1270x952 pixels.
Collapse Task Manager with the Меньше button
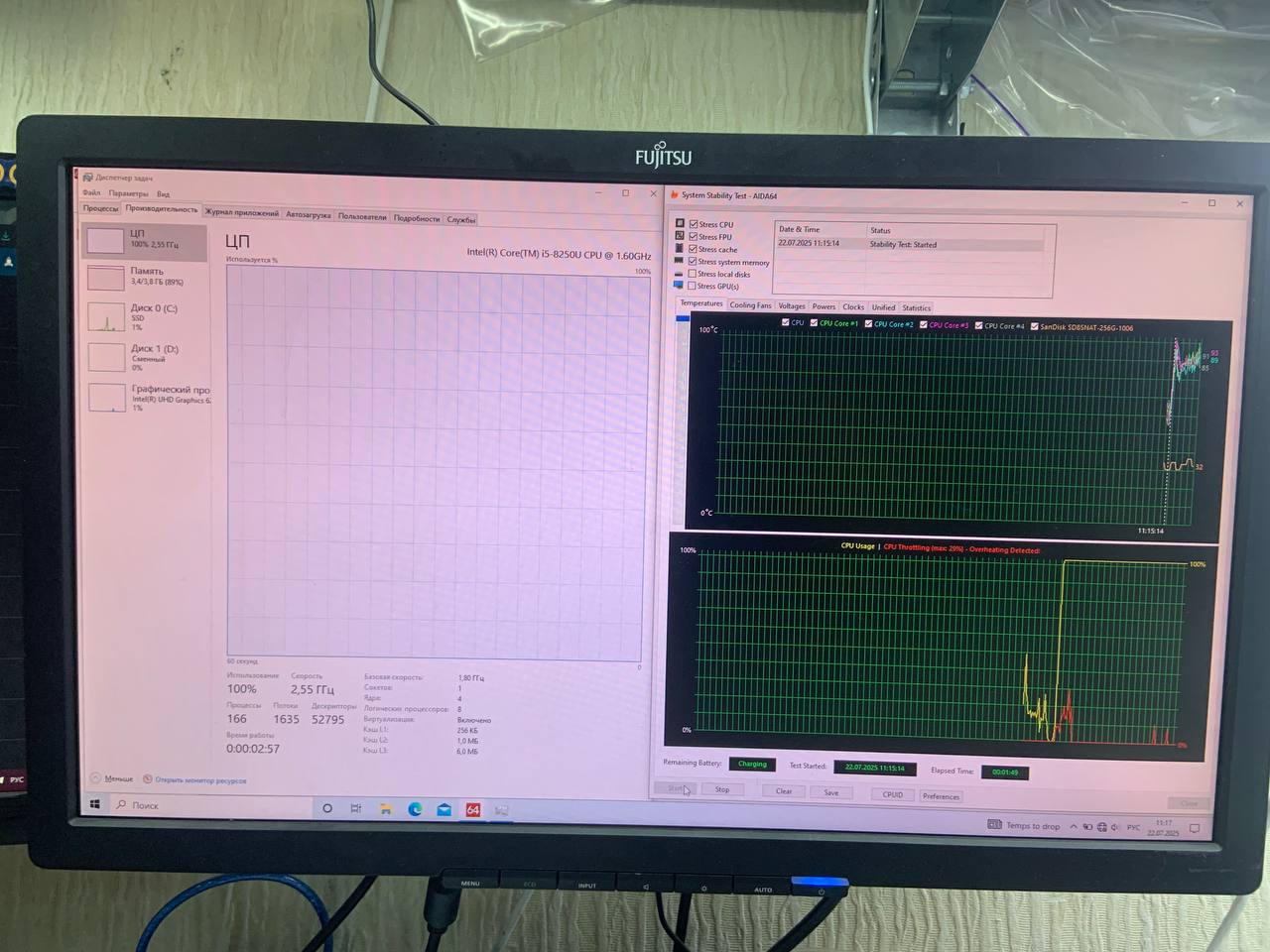(x=111, y=778)
